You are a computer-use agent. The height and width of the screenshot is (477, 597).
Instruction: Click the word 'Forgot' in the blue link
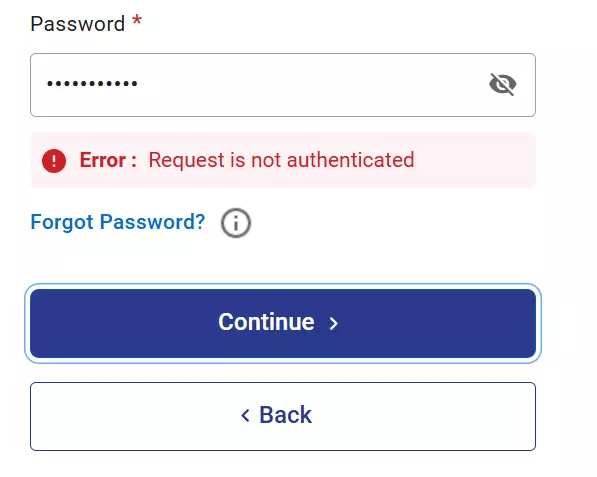62,222
